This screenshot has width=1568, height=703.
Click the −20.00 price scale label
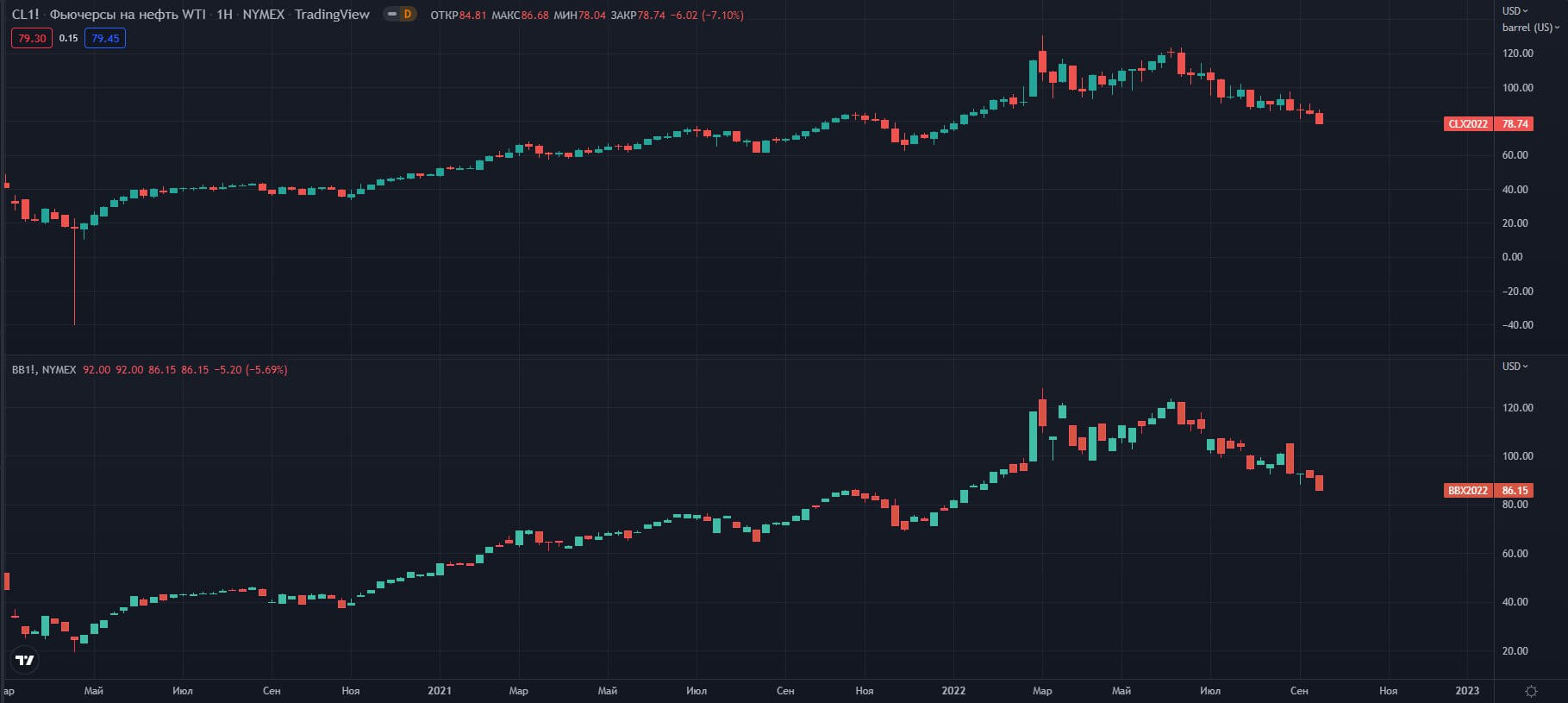[1517, 292]
